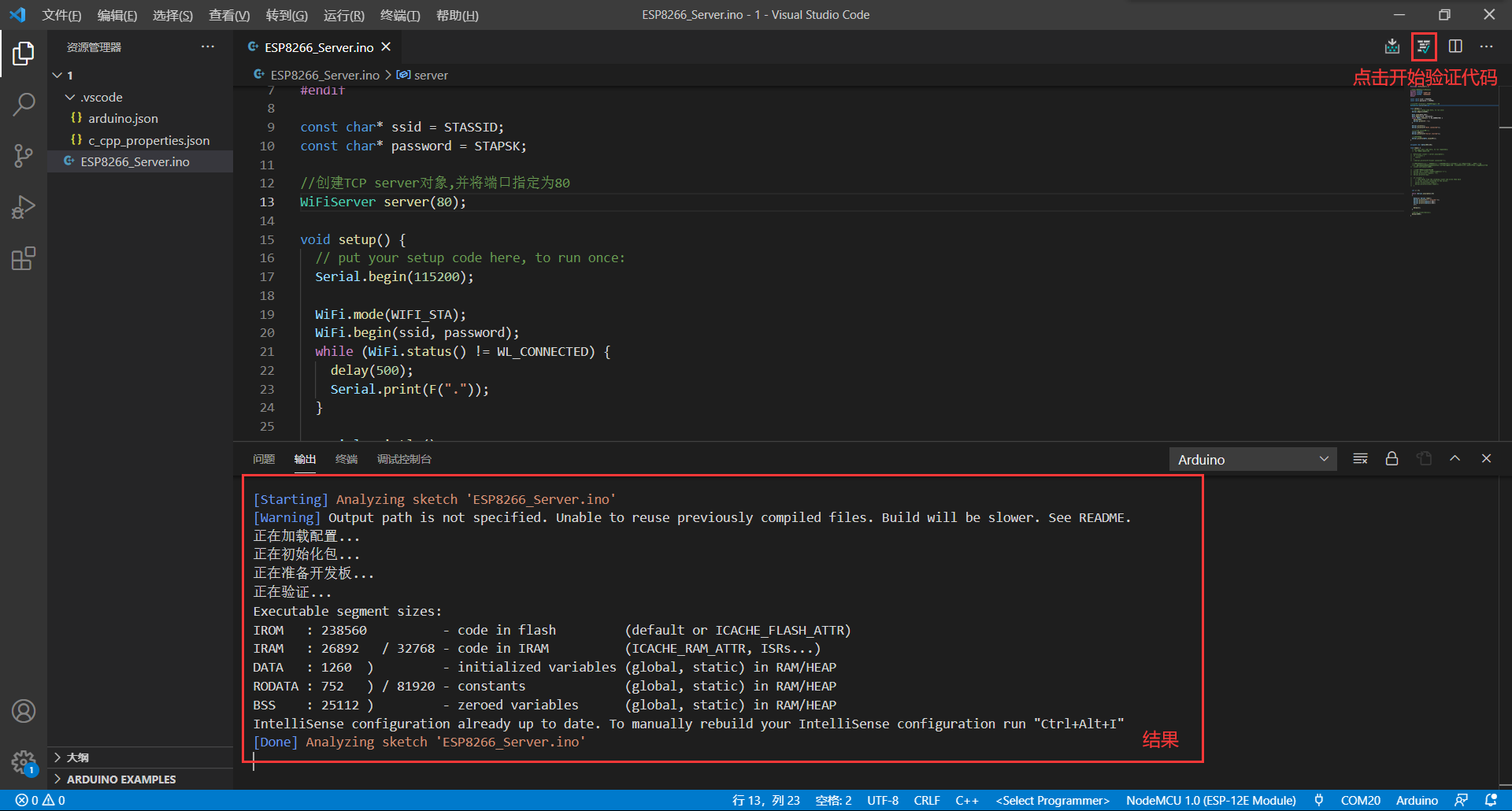
Task: Open Source Control view
Action: click(24, 156)
